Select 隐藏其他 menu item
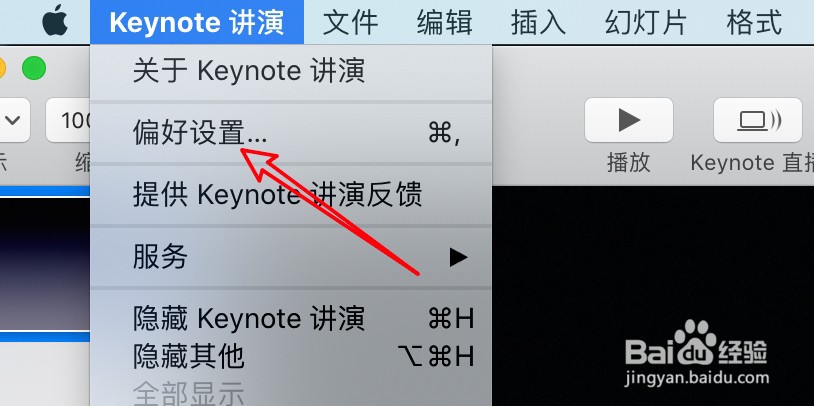The width and height of the screenshot is (814, 406). (x=291, y=356)
